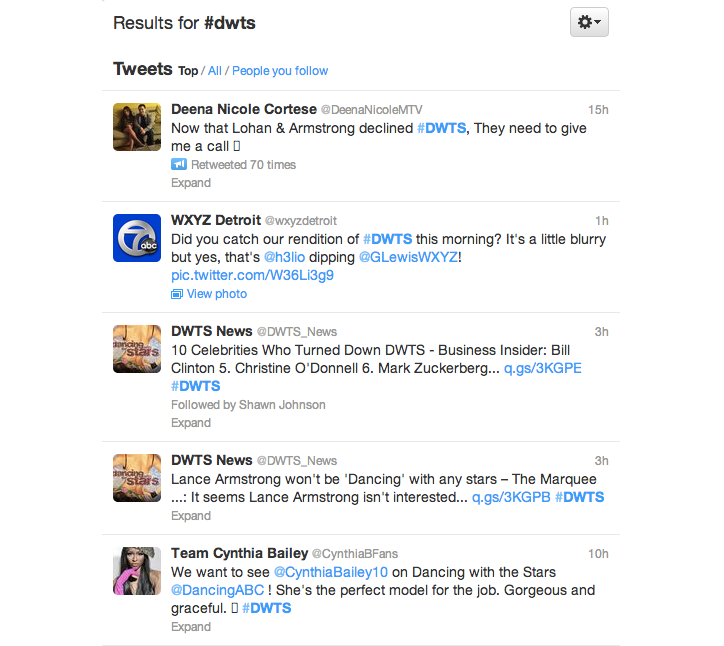Click View photo on WXYZ tweet
The width and height of the screenshot is (724, 646).
[x=217, y=294]
